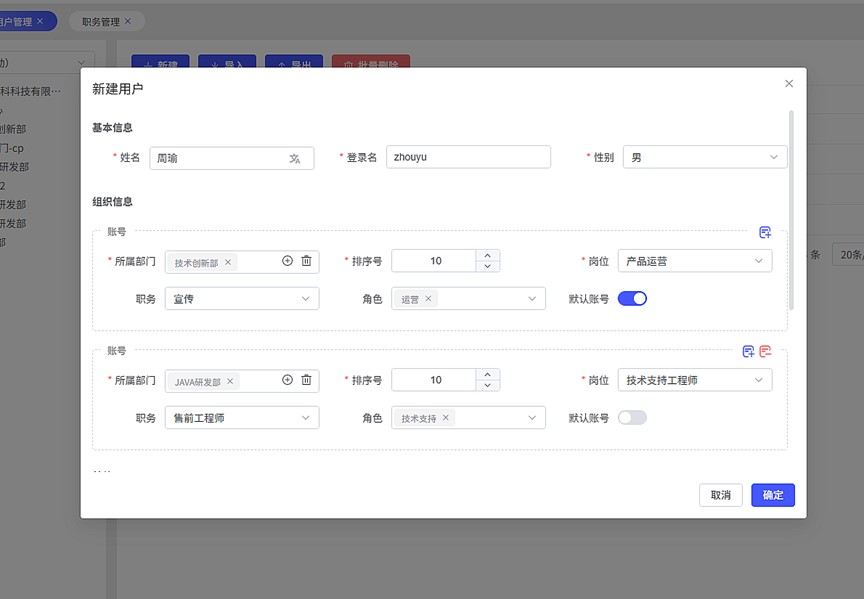The image size is (864, 599).
Task: Click the add-account icon above the first 账号 section
Action: click(x=765, y=232)
